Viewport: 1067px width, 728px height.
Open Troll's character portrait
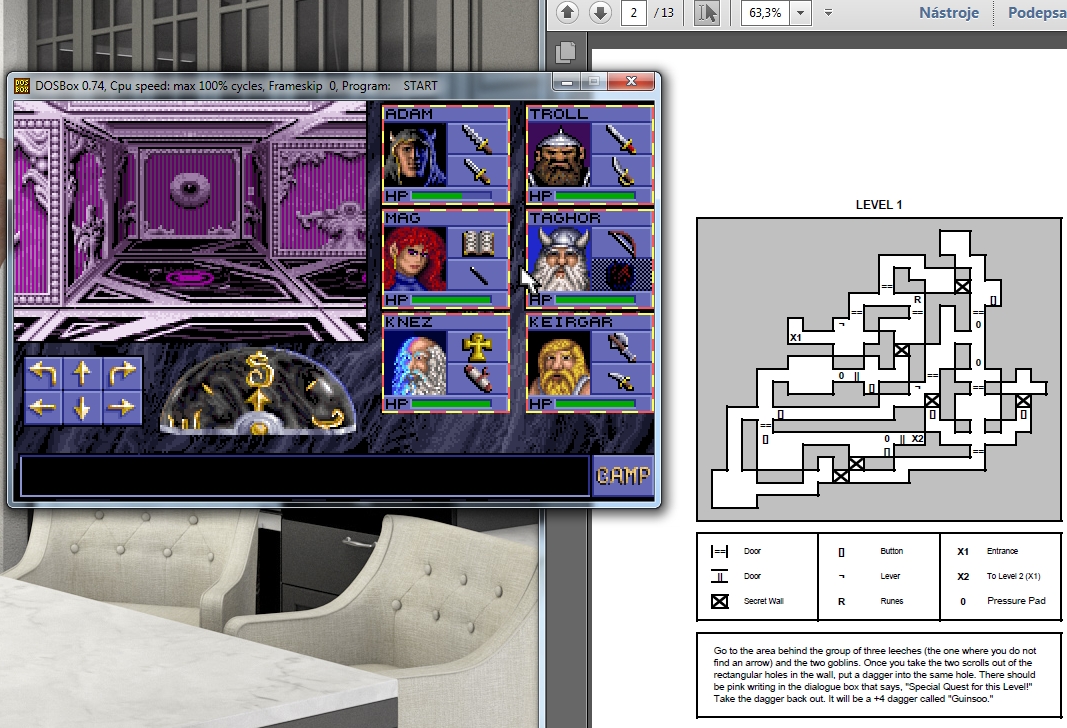559,154
